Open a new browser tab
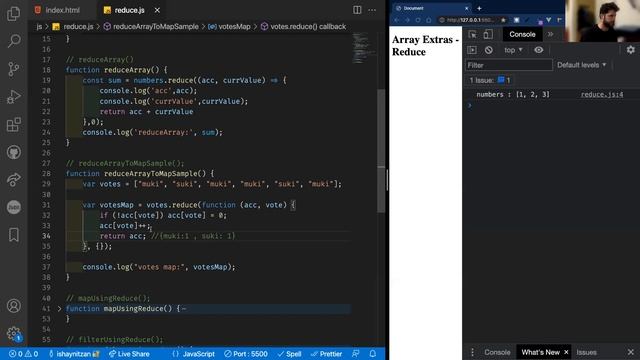 [x=479, y=8]
